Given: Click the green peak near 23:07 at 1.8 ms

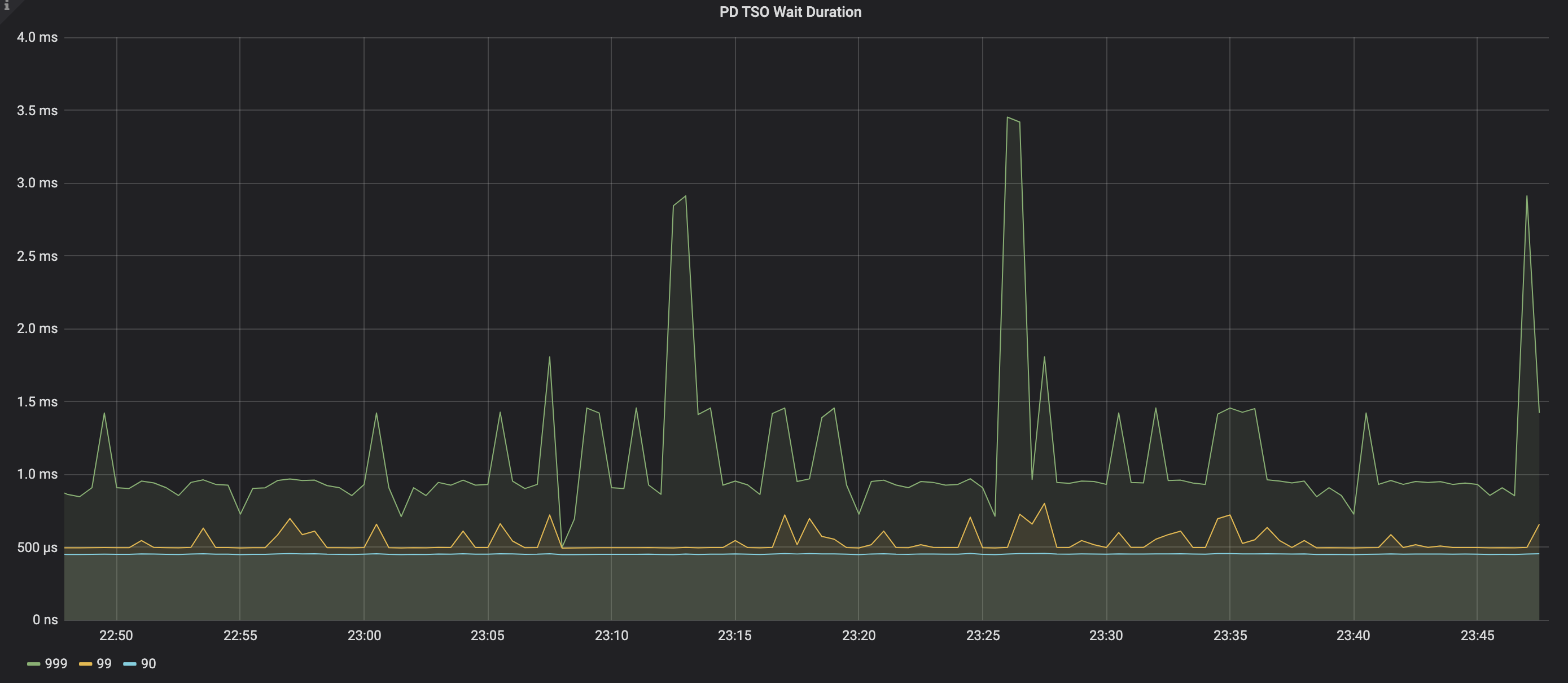Looking at the screenshot, I should (549, 357).
